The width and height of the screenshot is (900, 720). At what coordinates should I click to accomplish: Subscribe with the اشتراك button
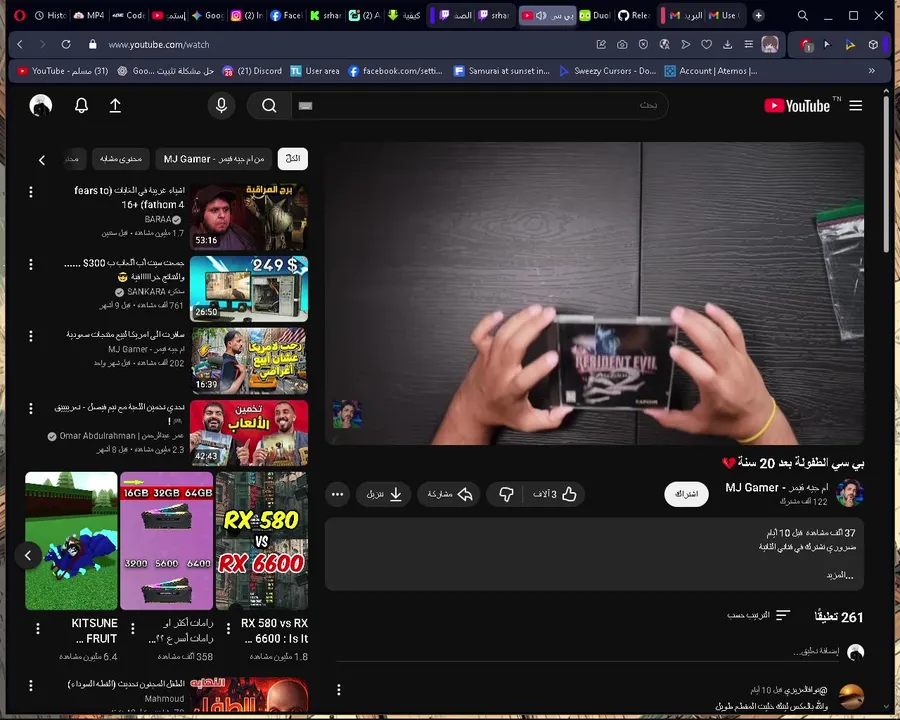click(x=686, y=494)
